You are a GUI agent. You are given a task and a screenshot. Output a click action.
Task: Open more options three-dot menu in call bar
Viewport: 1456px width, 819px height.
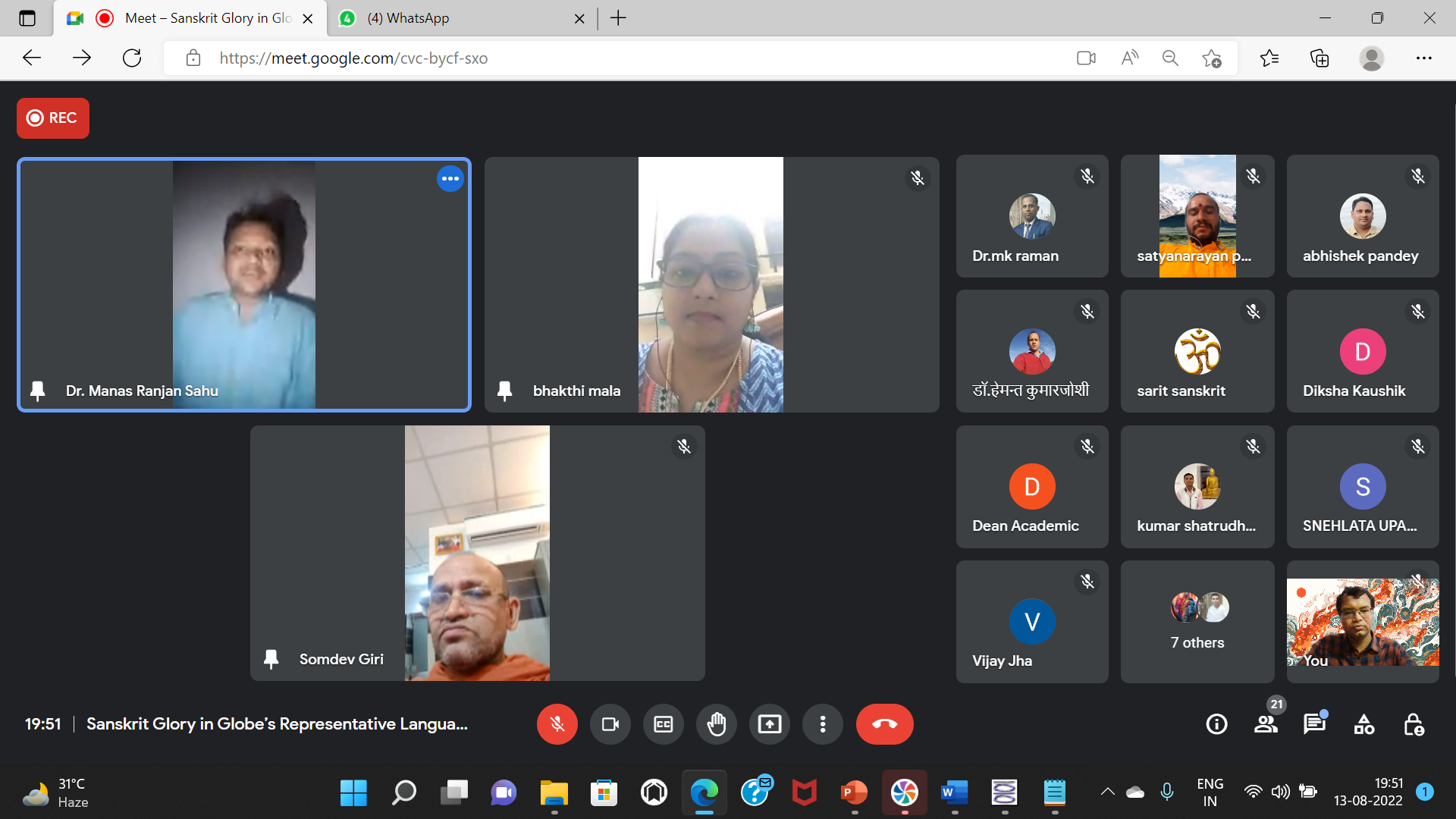[x=822, y=724]
